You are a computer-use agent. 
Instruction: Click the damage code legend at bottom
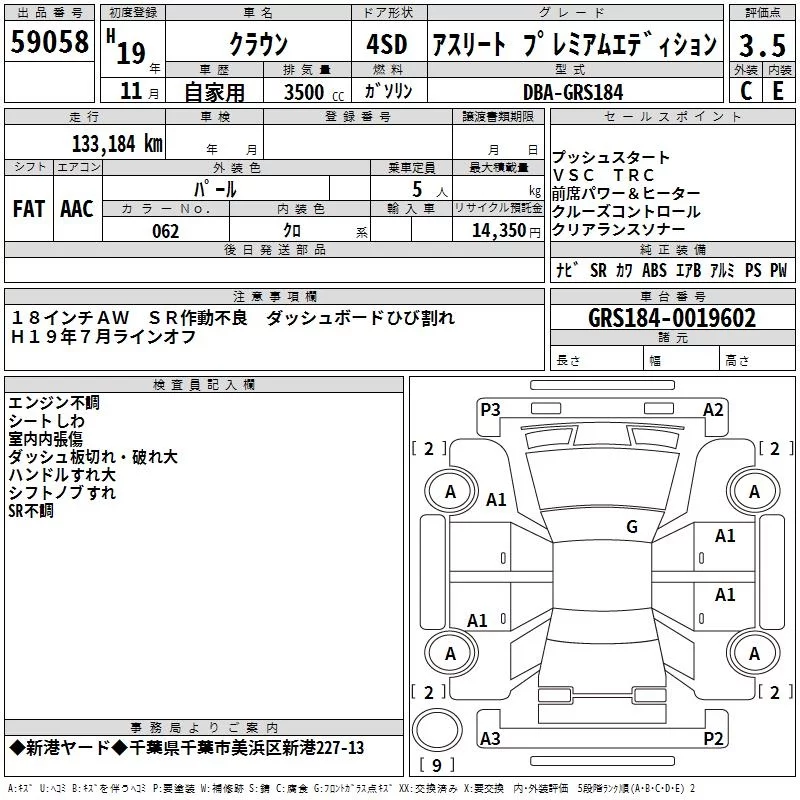click(x=351, y=789)
